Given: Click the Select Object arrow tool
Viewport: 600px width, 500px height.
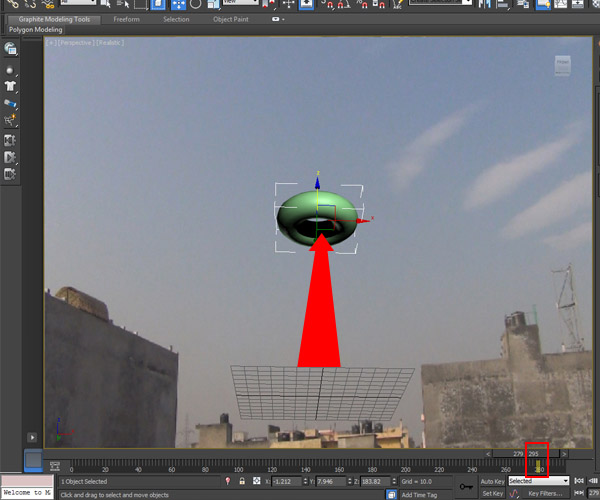Looking at the screenshot, I should point(106,4).
